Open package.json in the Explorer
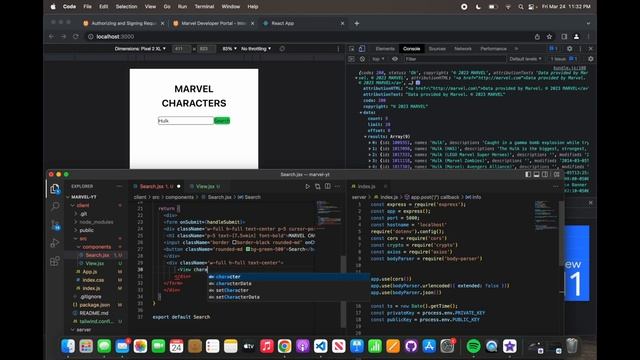 94,305
